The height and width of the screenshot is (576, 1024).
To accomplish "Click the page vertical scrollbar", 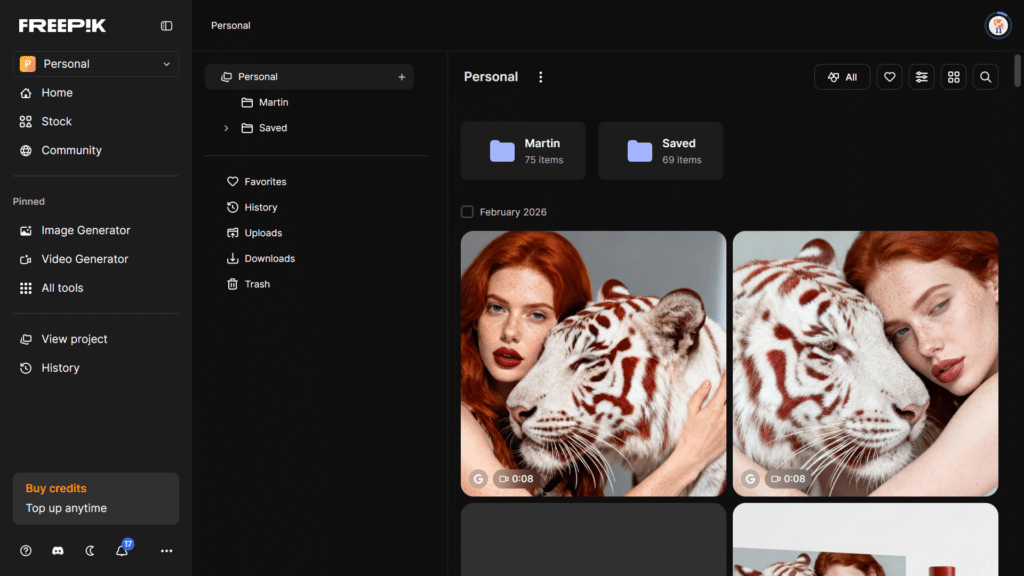I will click(1017, 71).
